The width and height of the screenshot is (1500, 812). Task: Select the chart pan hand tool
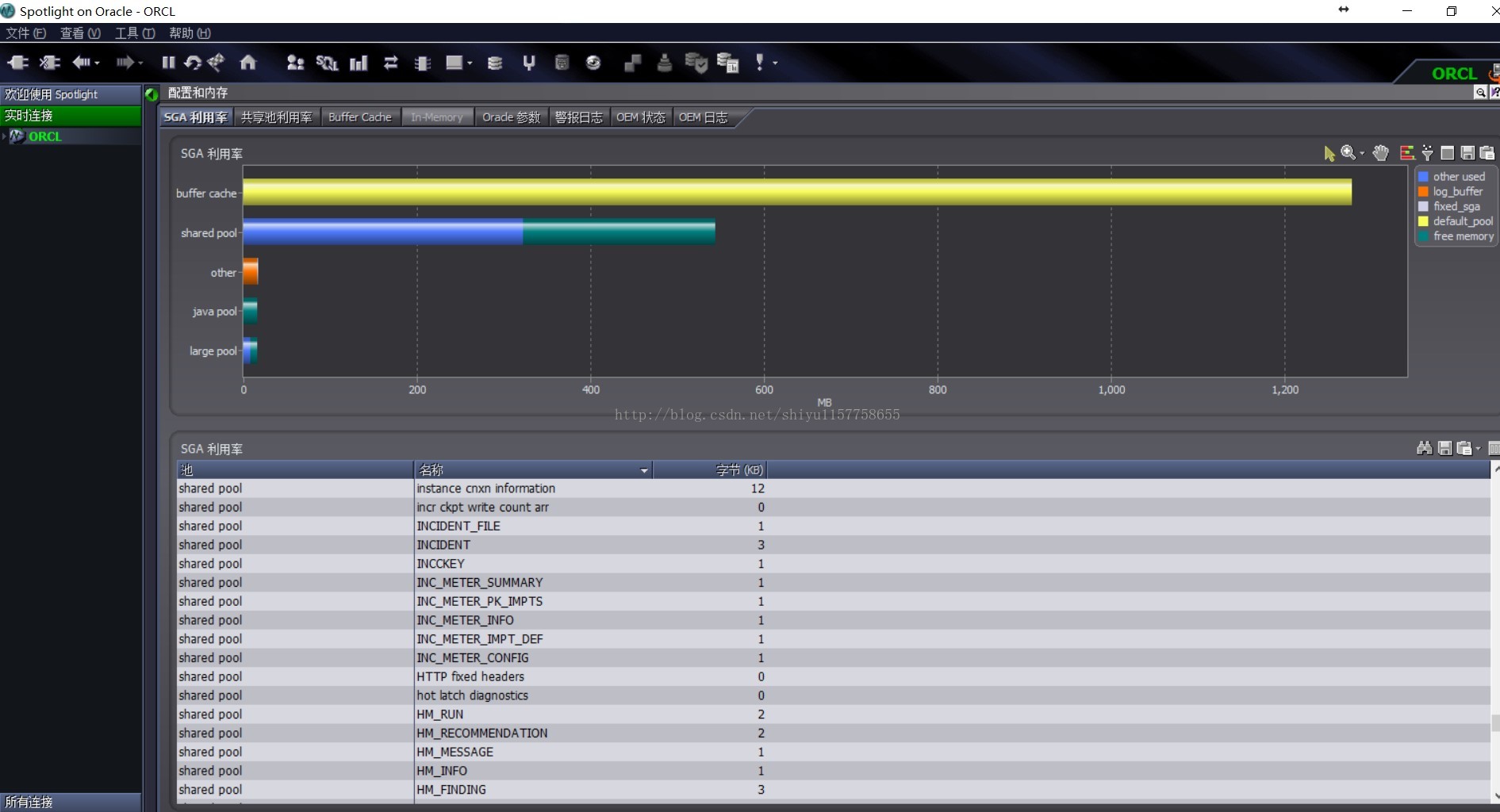1381,153
